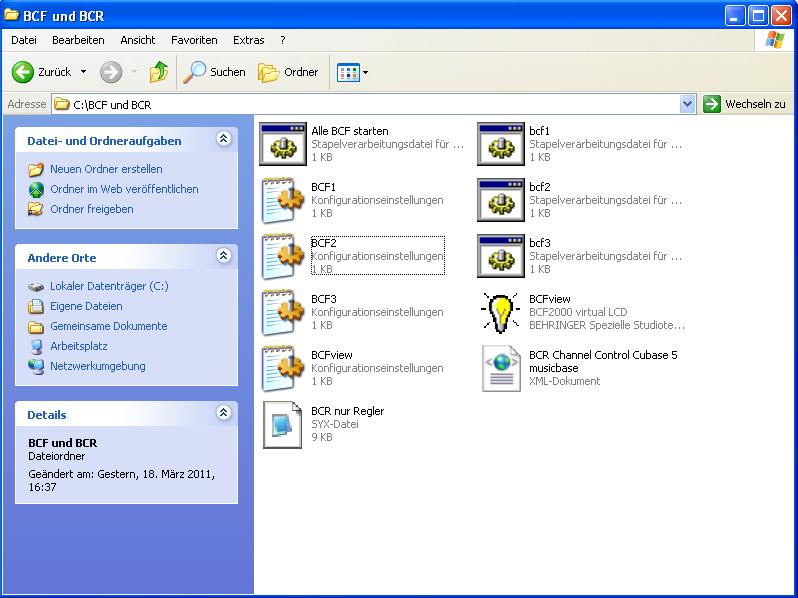Expand the address bar dropdown arrow
The width and height of the screenshot is (798, 598).
click(x=687, y=104)
